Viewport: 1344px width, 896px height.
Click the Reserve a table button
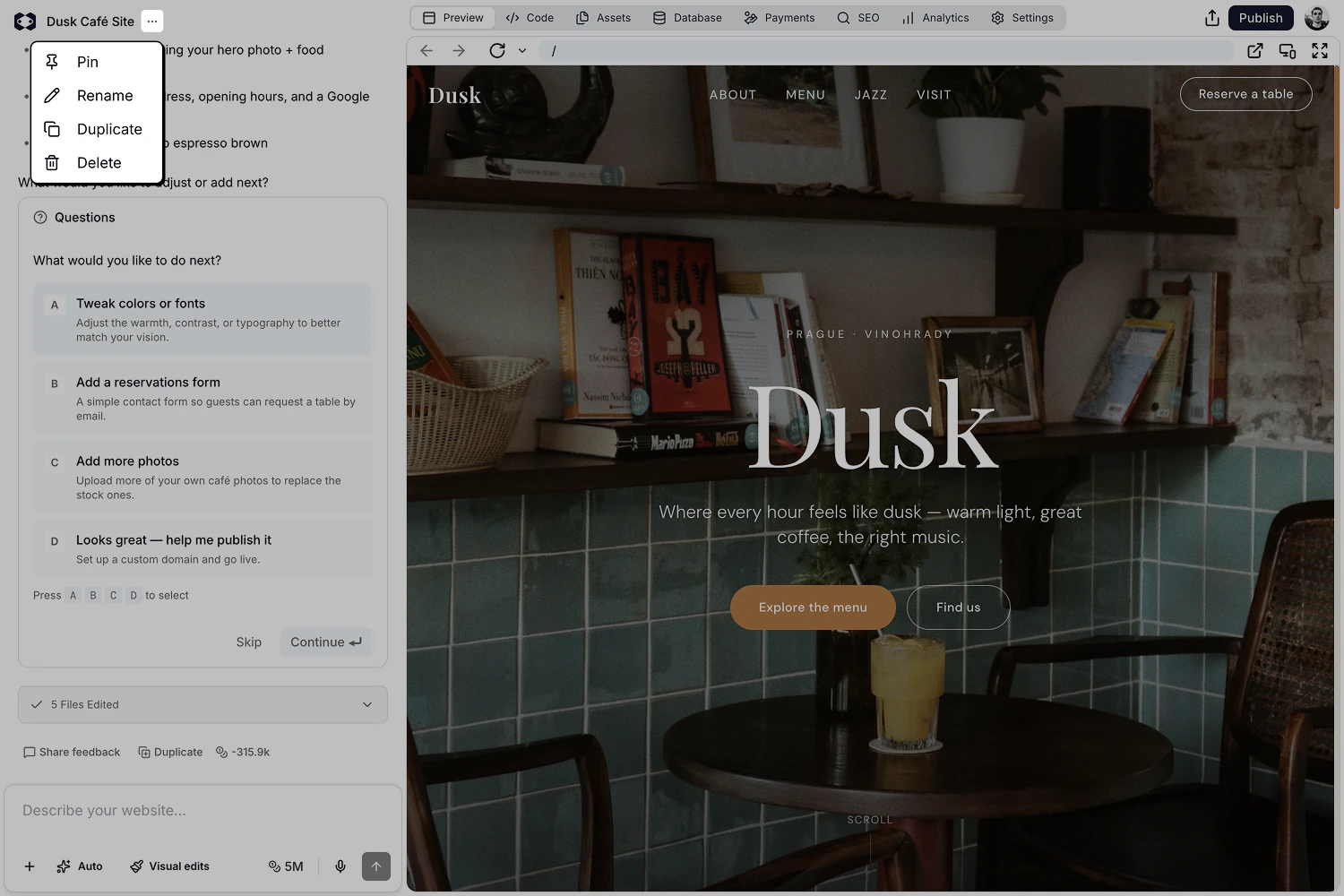1246,94
